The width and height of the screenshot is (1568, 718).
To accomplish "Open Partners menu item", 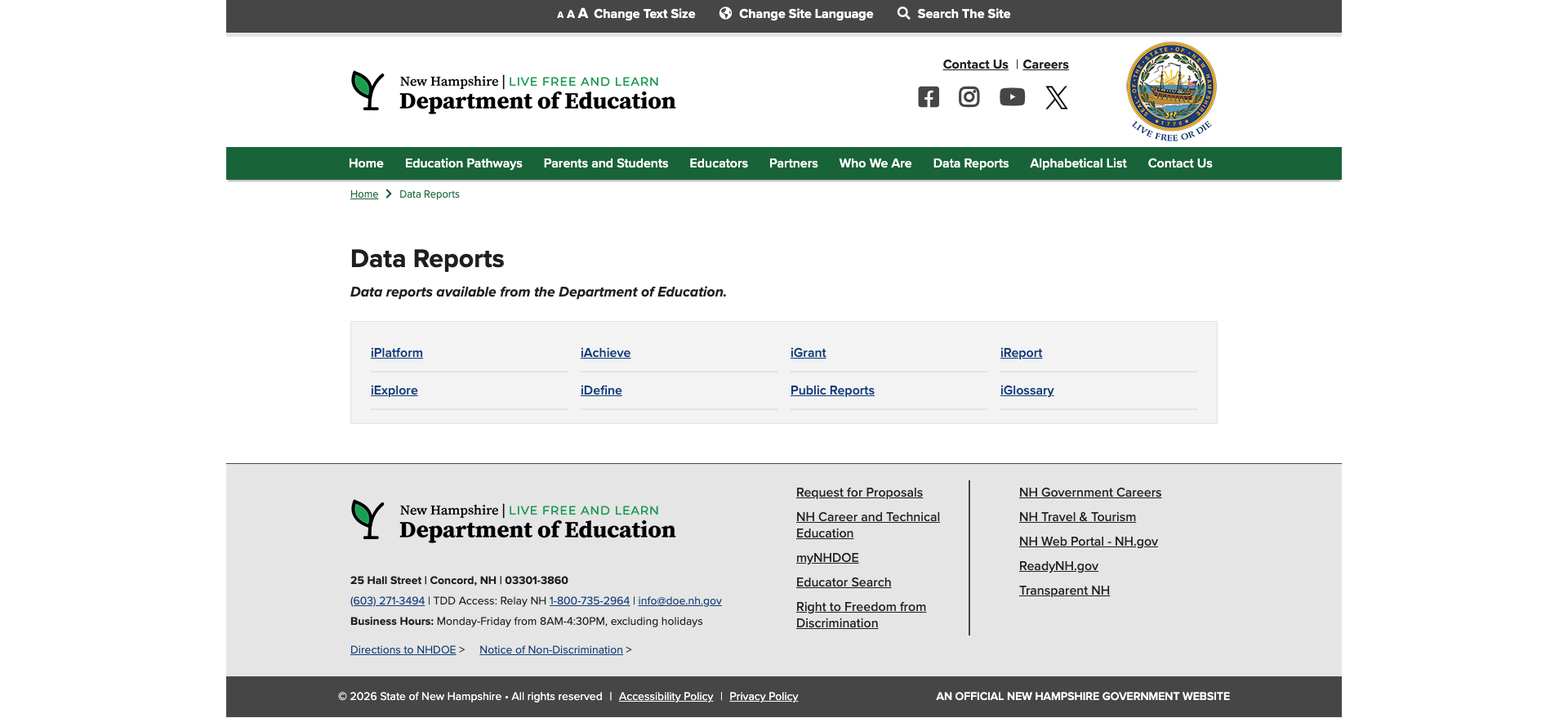I will coord(794,163).
